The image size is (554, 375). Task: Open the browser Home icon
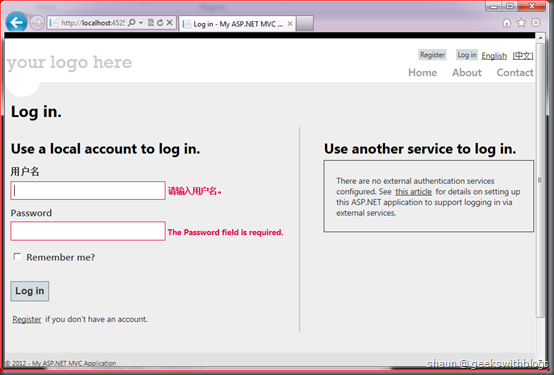[x=507, y=23]
